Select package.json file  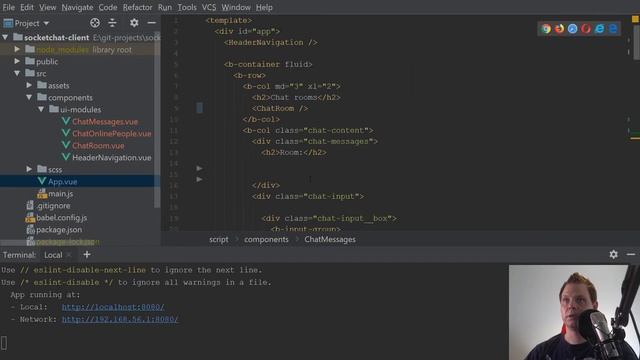[x=59, y=230]
